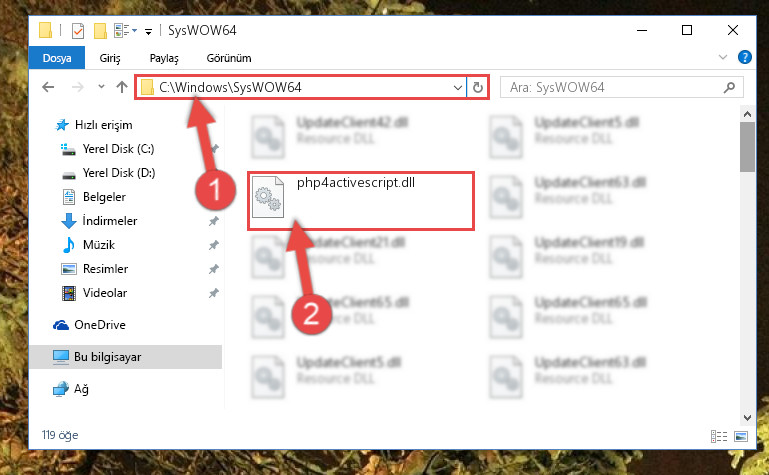Refresh the SysWOW64 folder view
769x475 pixels.
pos(478,87)
